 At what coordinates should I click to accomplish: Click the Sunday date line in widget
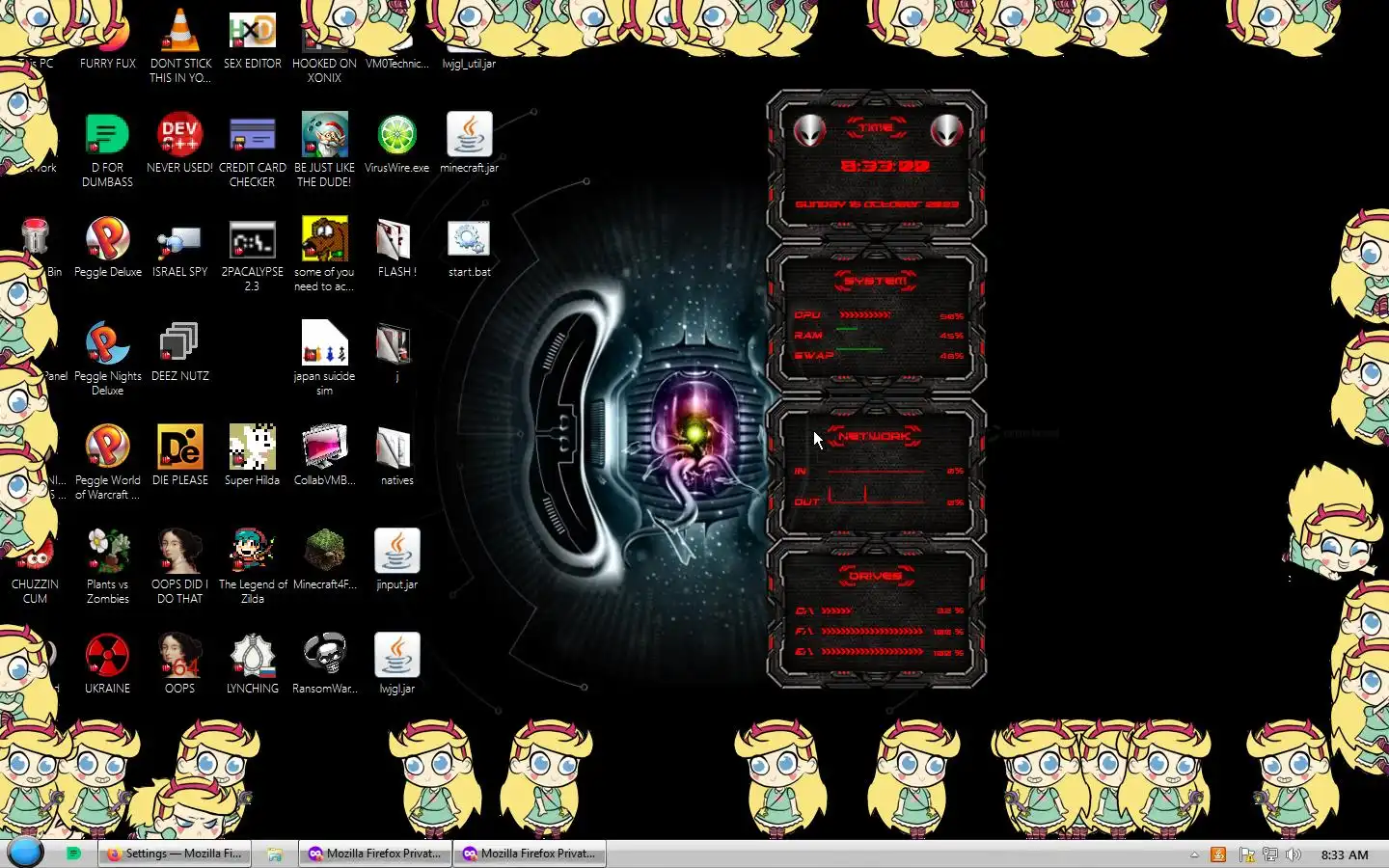[877, 204]
